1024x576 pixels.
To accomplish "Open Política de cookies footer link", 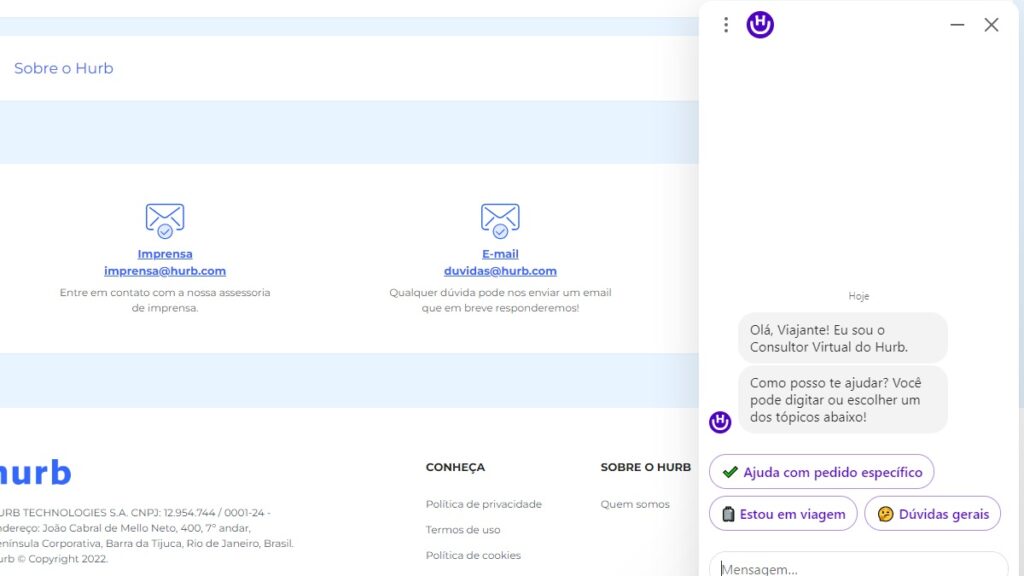I will point(473,555).
